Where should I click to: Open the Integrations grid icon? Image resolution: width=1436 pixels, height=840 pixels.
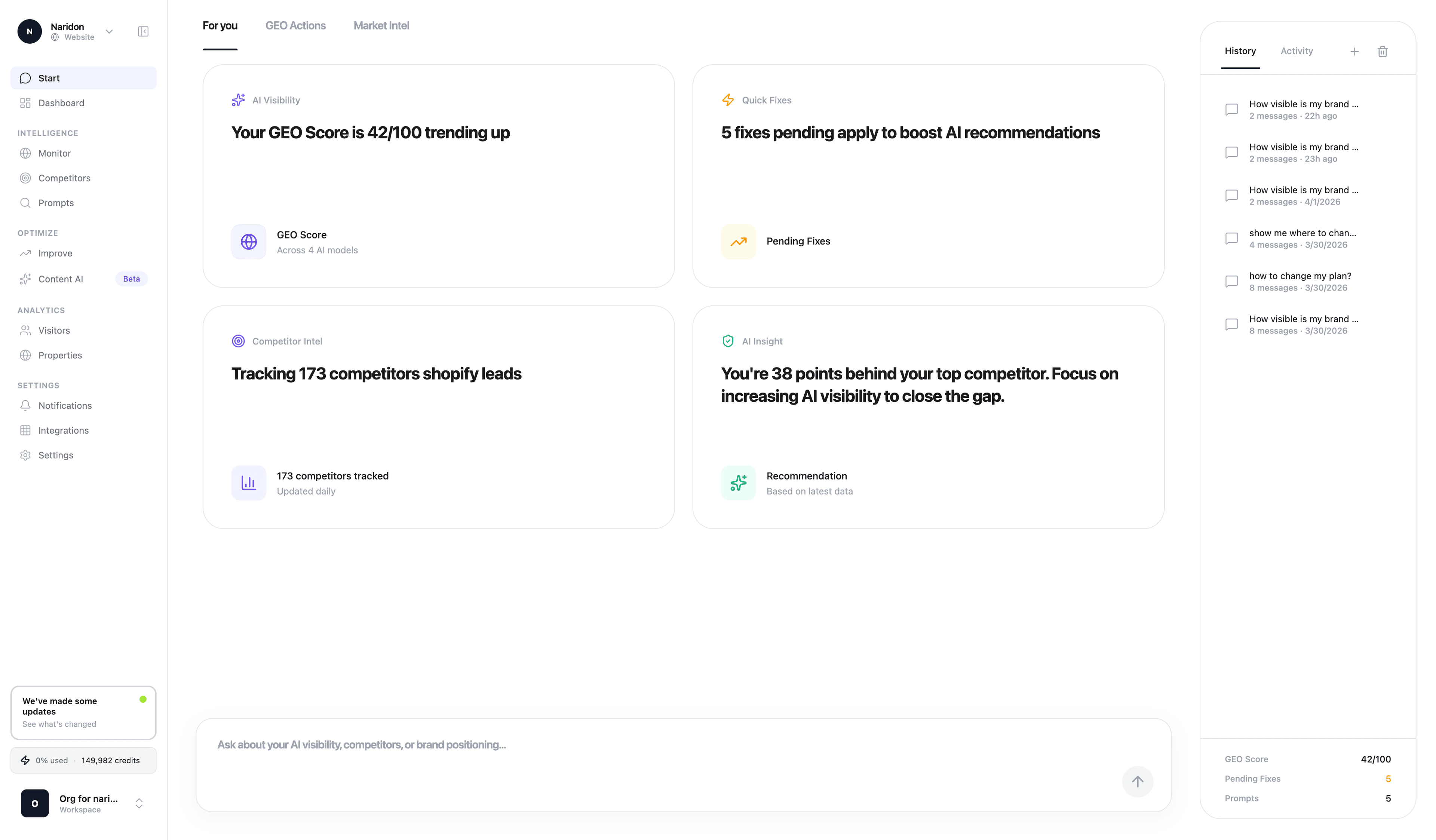(25, 430)
